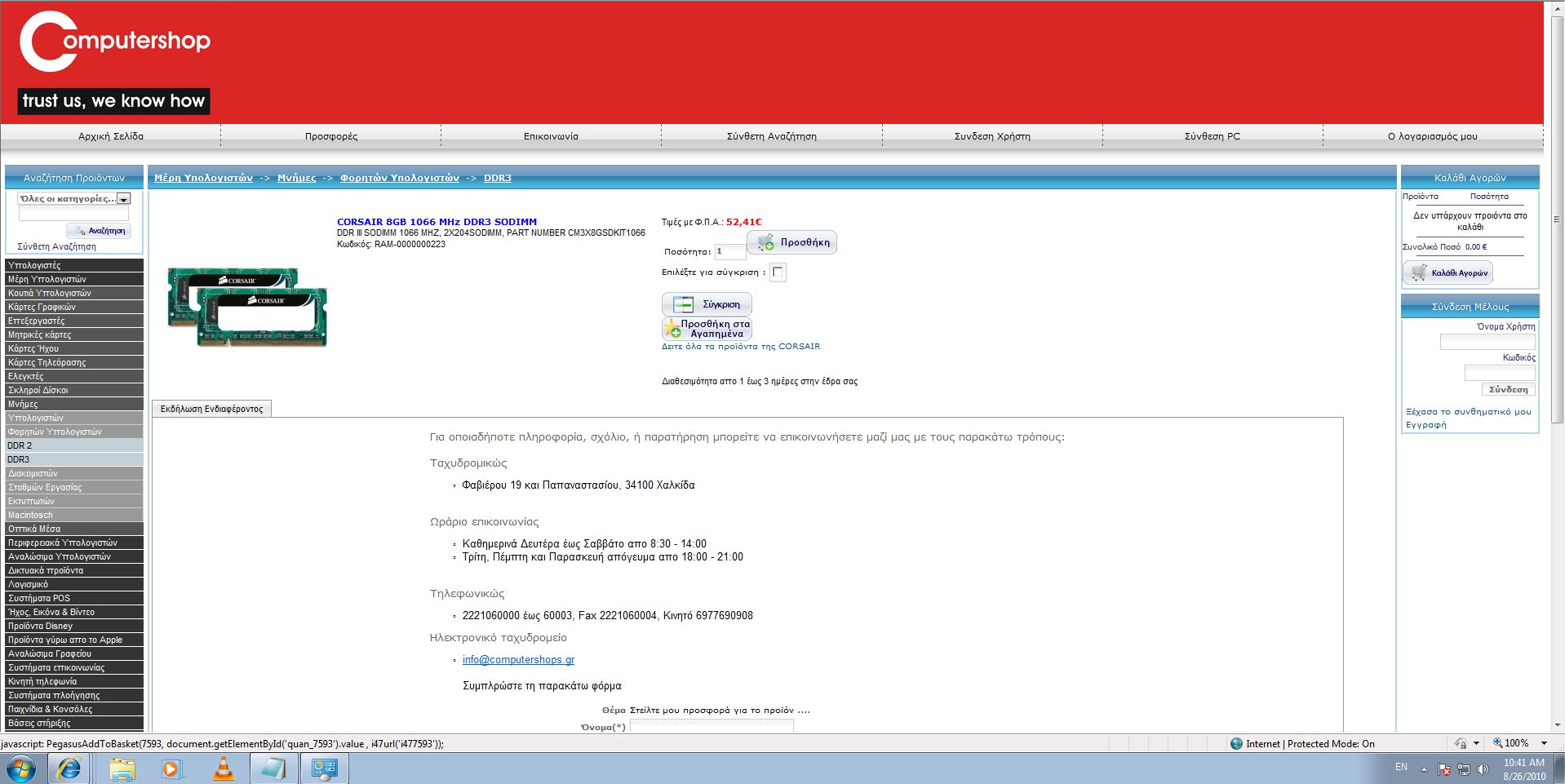The image size is (1565, 784).
Task: Click the volume speaker tray icon
Action: click(1483, 768)
